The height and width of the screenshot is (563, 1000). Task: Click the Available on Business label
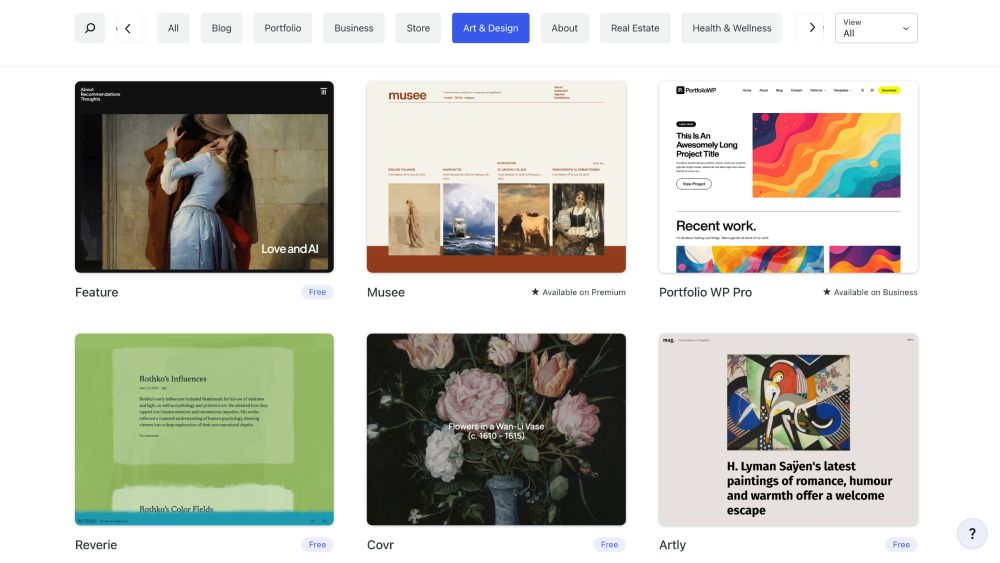(876, 292)
